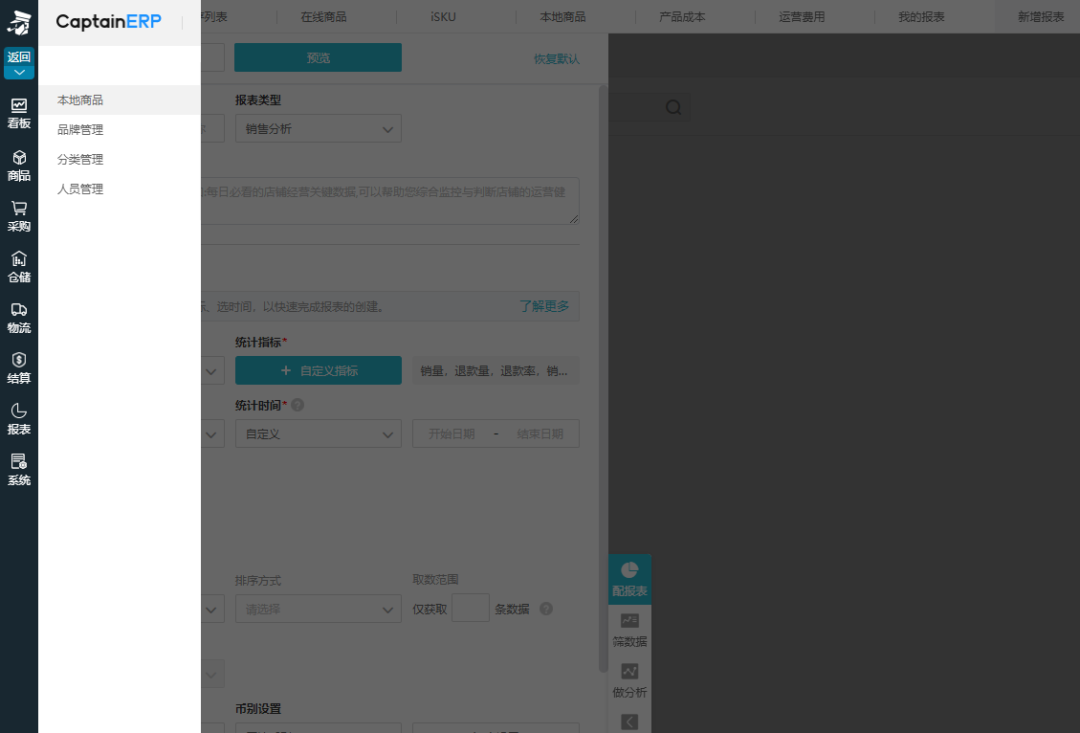The image size is (1080, 733).
Task: Open the 报表类型 销售分析 dropdown
Action: [318, 128]
